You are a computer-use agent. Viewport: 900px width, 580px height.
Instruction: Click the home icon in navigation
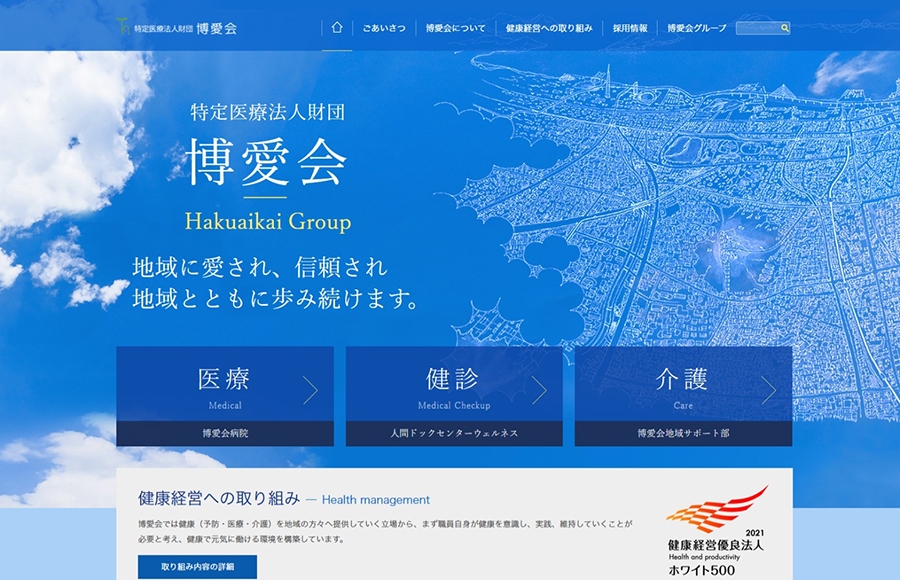[337, 27]
